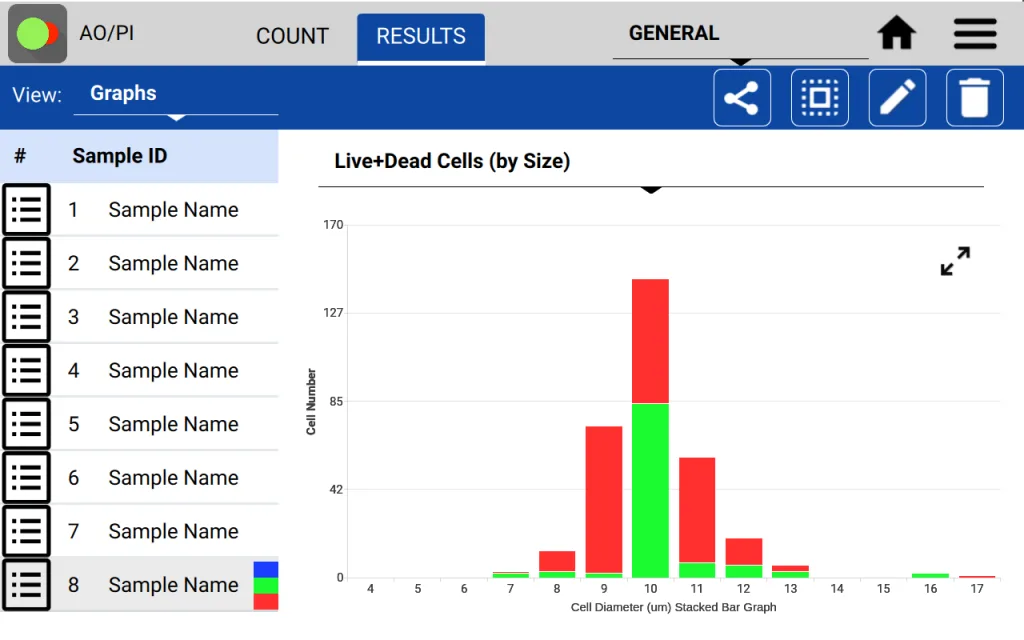
Task: Select Sample Name in row 3
Action: point(172,316)
